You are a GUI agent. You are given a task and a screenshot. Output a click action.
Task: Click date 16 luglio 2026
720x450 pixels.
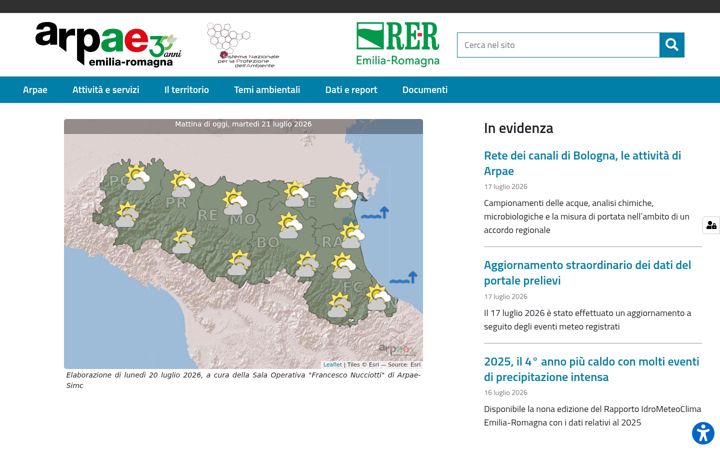coord(506,393)
